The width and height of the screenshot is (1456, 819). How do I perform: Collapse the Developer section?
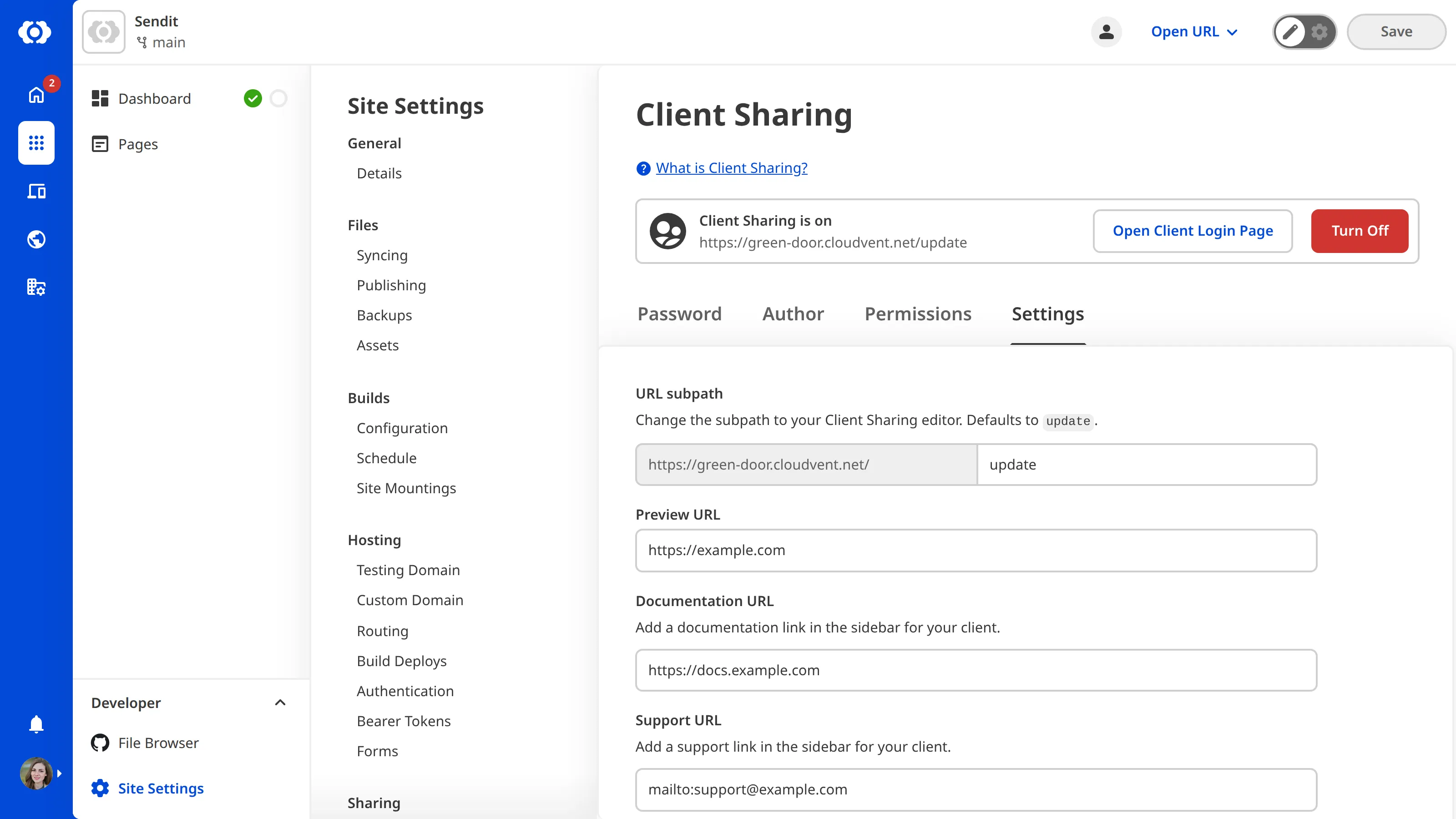(x=280, y=703)
